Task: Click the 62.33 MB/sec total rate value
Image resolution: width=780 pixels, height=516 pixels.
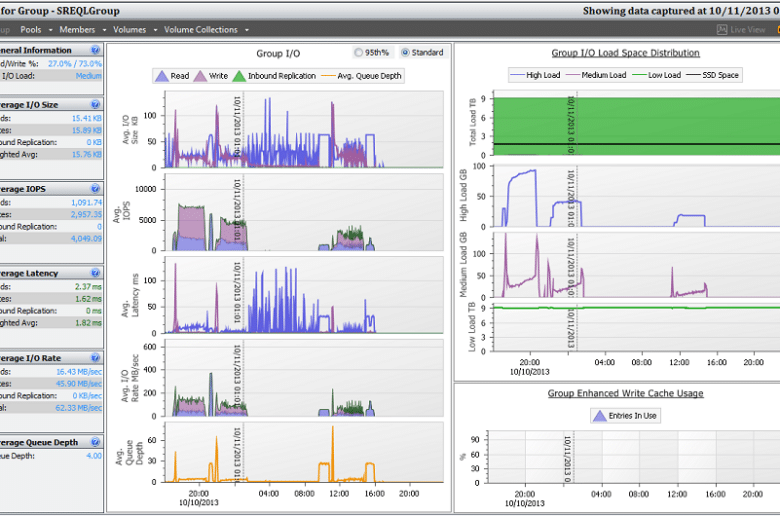Action: pos(79,408)
